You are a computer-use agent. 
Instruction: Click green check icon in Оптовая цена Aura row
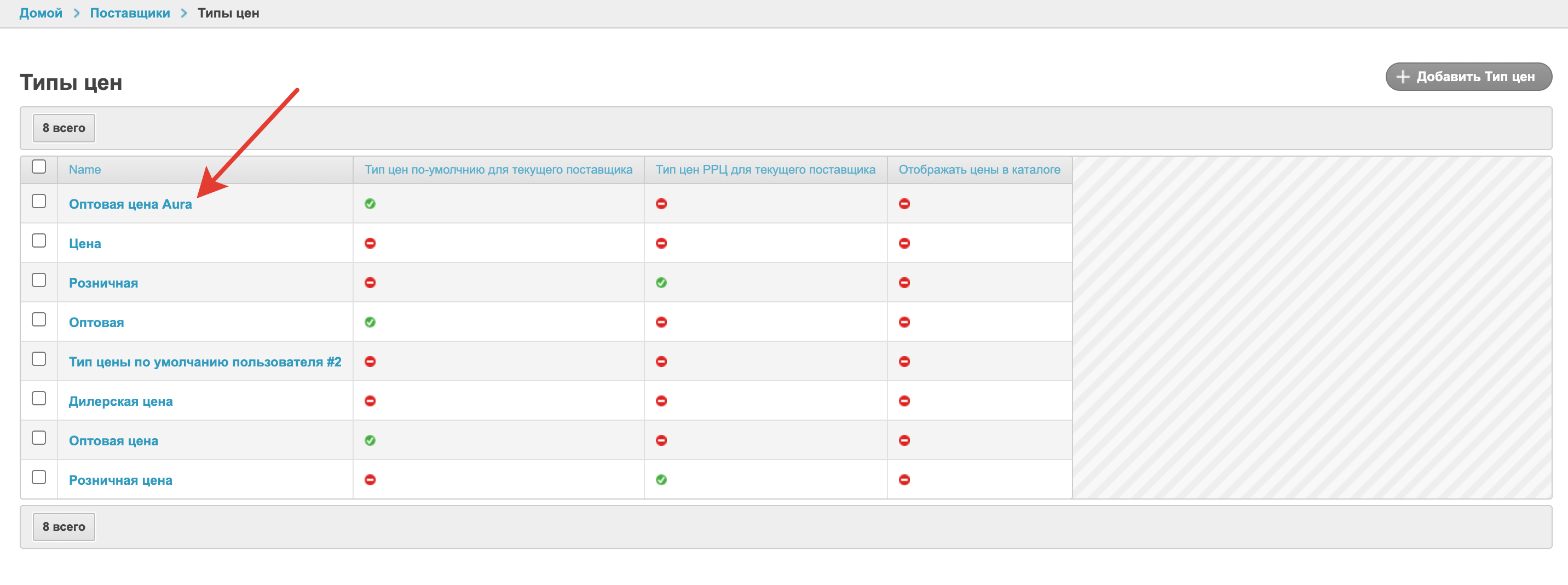pos(370,204)
